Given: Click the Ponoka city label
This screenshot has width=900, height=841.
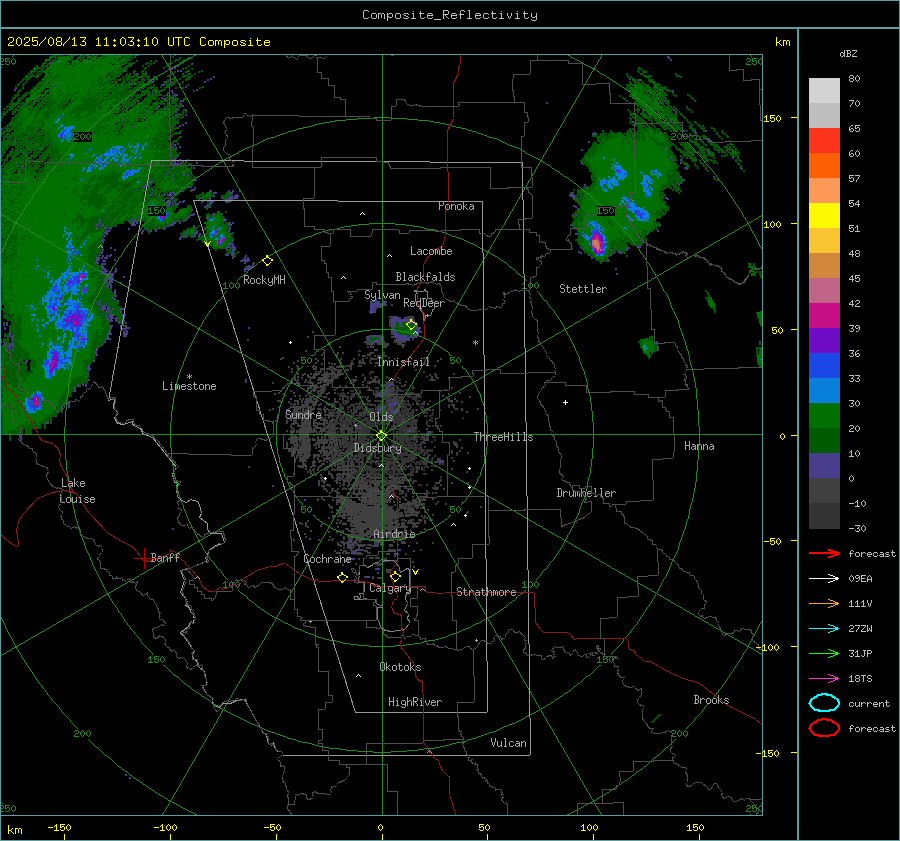Looking at the screenshot, I should [x=456, y=206].
